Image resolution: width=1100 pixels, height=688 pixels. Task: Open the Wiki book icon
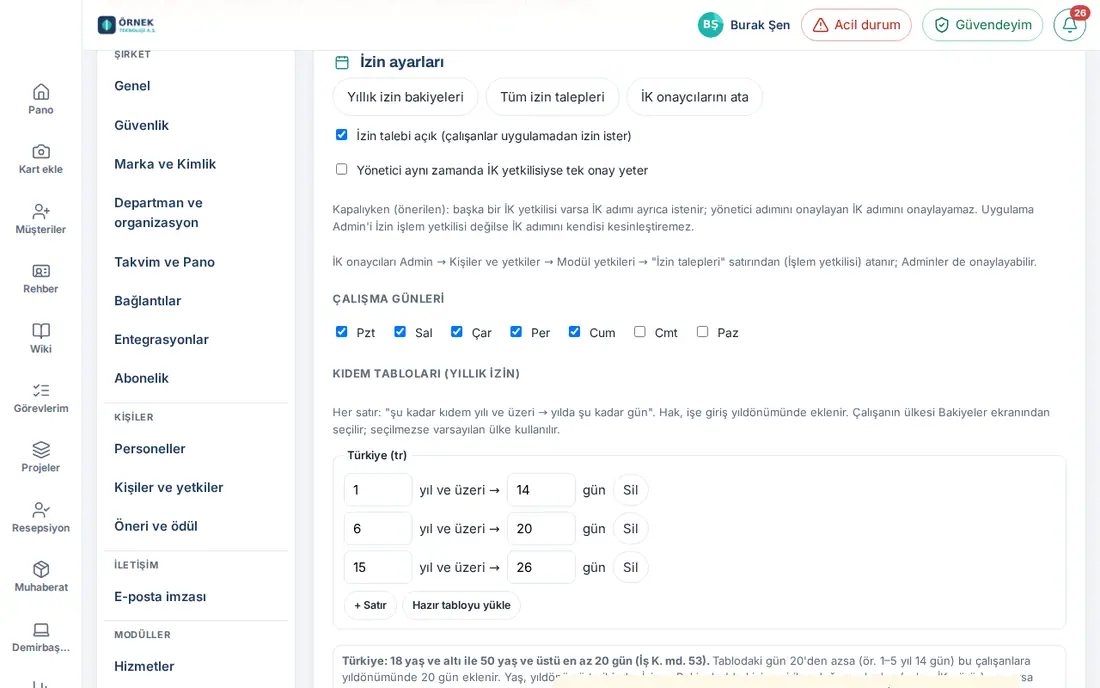[41, 330]
